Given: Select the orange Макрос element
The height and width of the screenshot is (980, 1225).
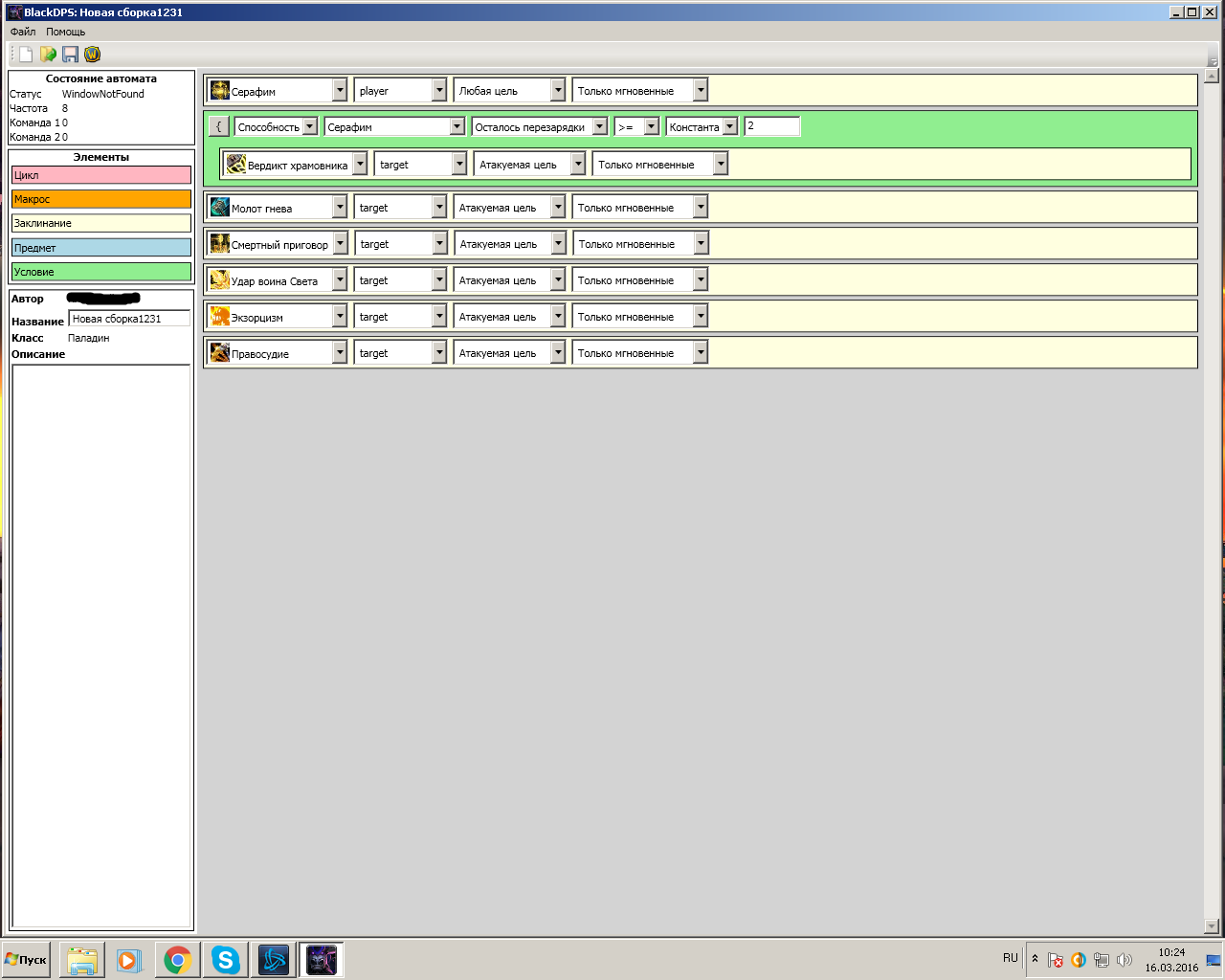Looking at the screenshot, I should pyautogui.click(x=101, y=199).
